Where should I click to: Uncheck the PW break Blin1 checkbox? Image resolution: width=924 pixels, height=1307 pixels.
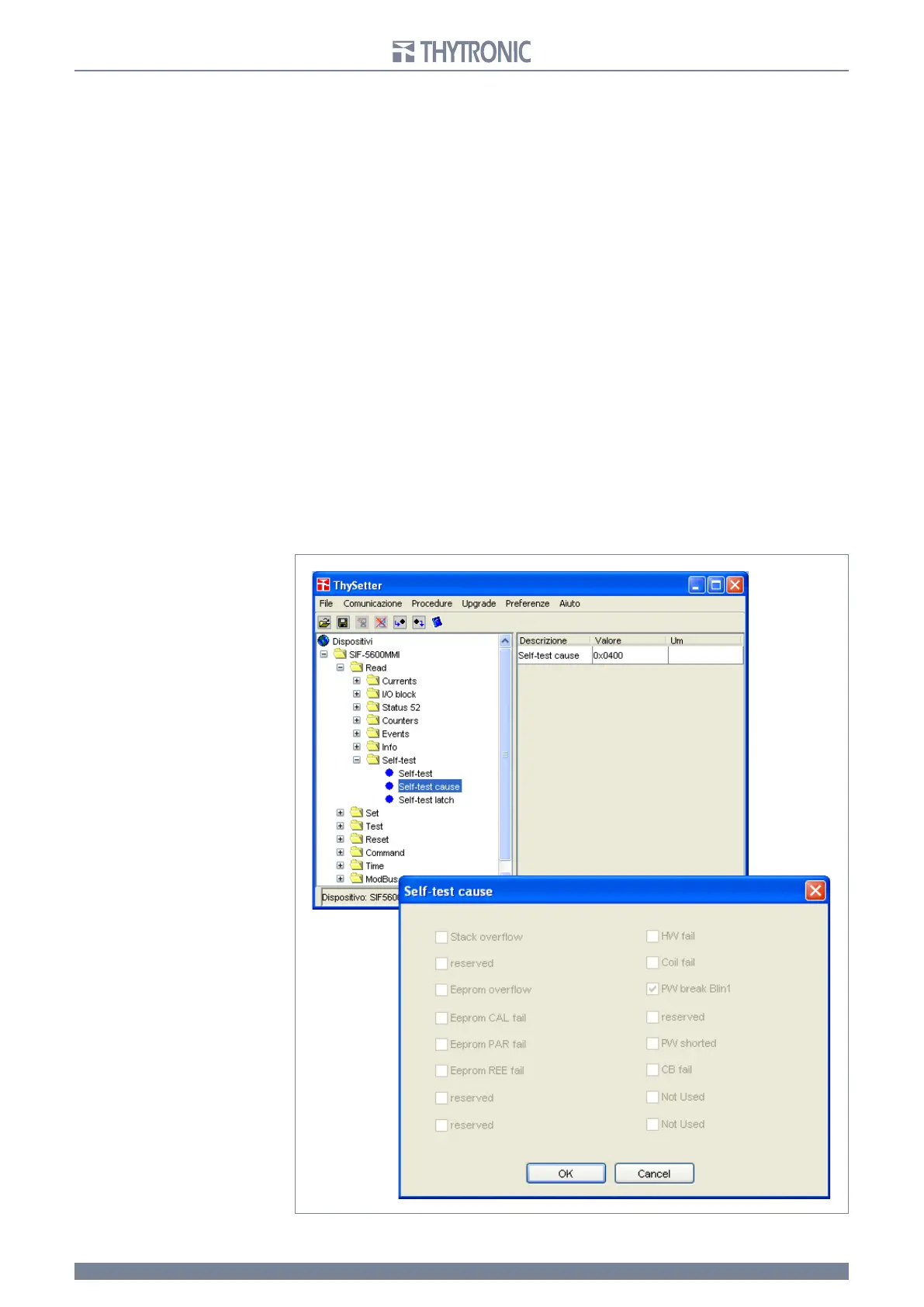(652, 990)
